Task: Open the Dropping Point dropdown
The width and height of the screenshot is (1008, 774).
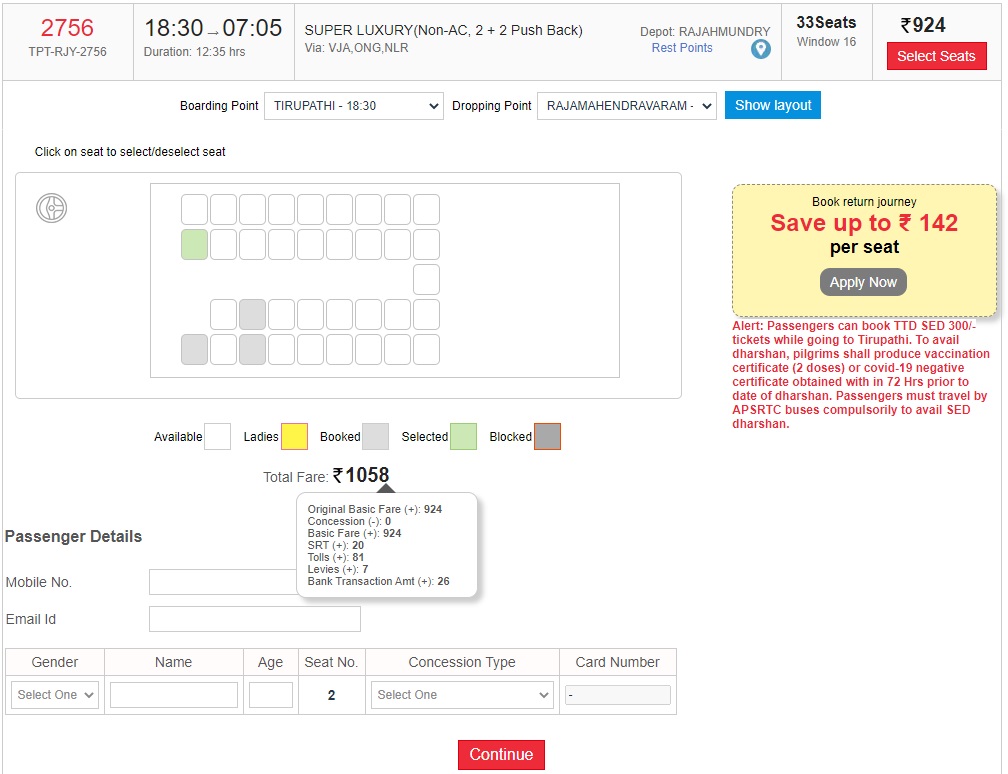Action: tap(626, 106)
